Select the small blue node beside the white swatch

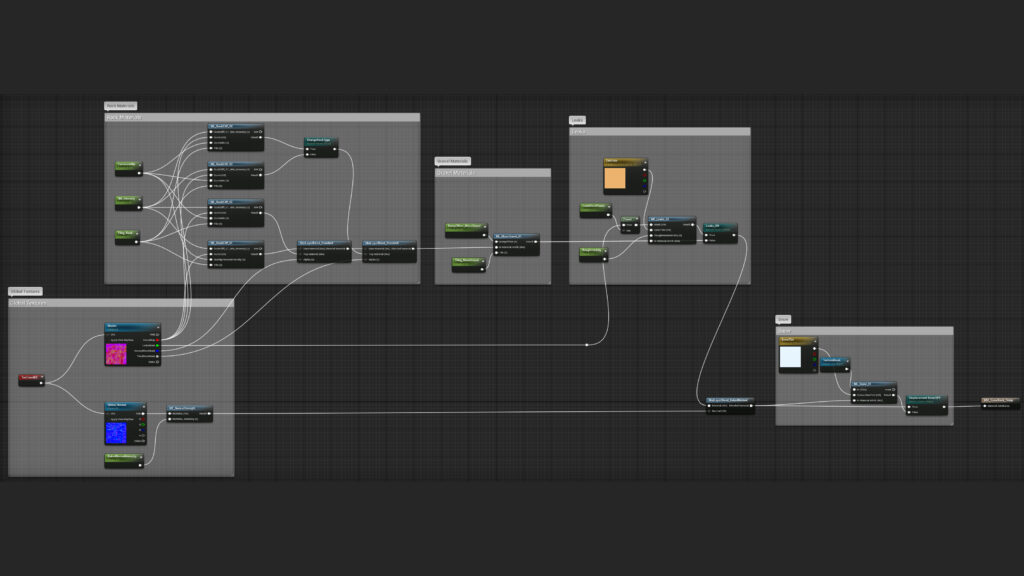(x=835, y=364)
